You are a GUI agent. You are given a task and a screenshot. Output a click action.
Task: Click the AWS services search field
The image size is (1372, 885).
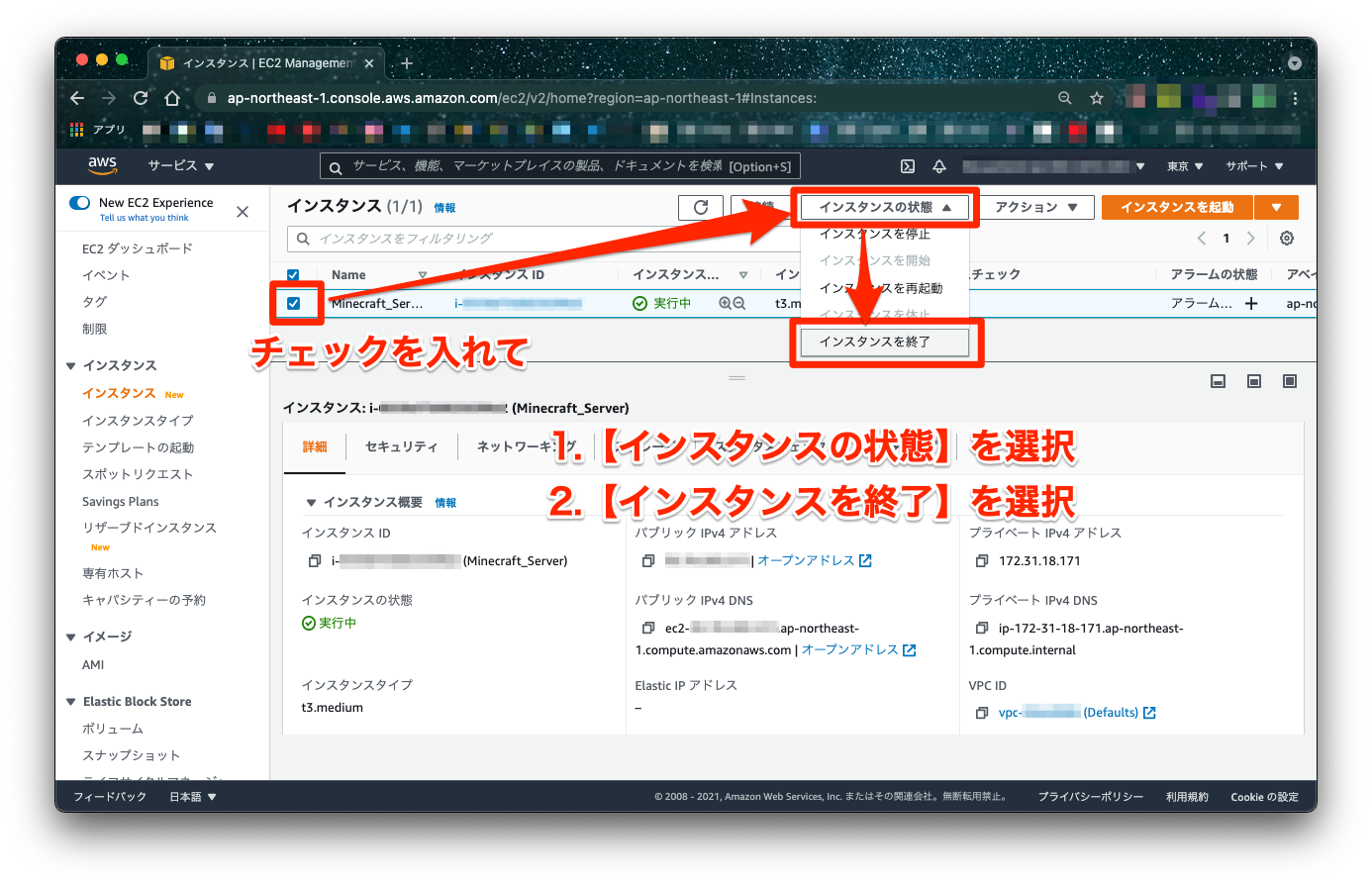[560, 166]
